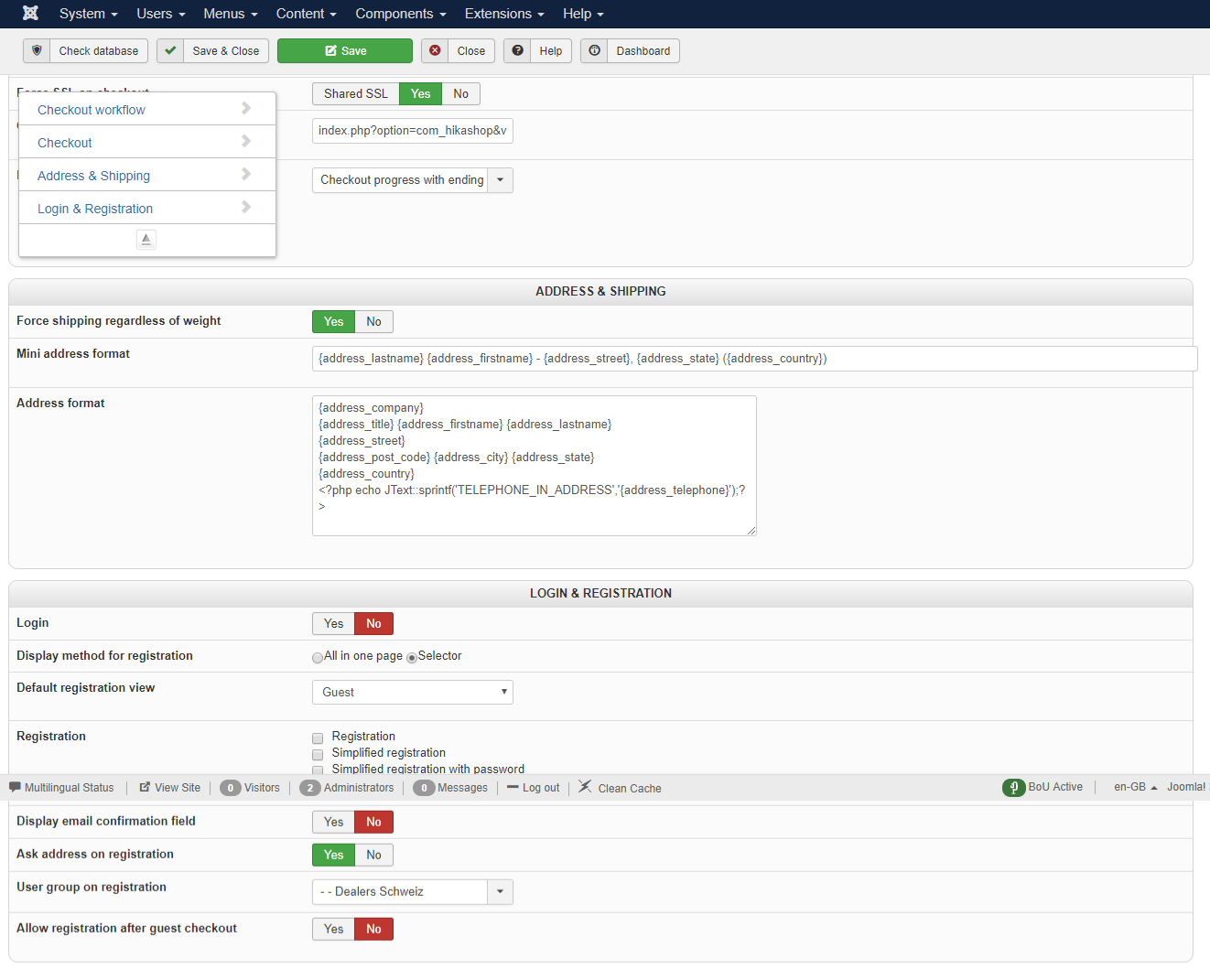Click the Dashboard info icon

pos(594,51)
